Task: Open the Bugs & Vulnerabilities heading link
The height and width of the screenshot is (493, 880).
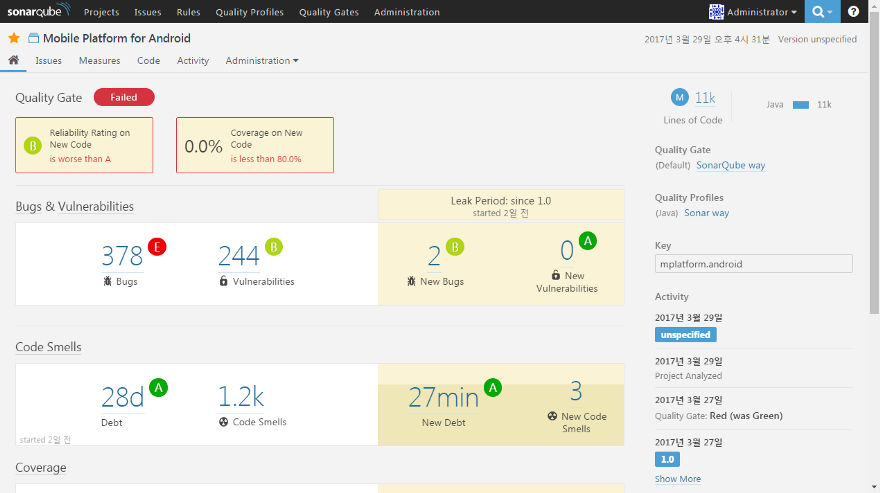Action: tap(75, 206)
